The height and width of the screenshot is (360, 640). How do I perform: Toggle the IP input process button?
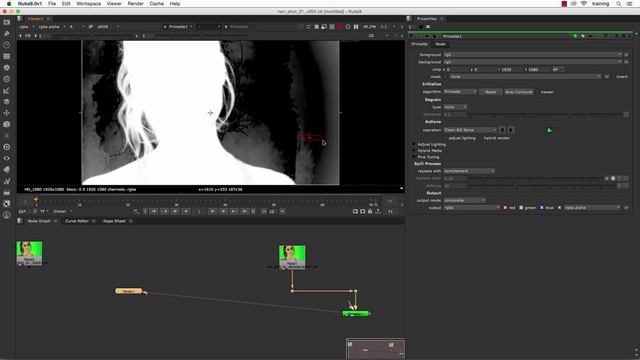click(91, 27)
